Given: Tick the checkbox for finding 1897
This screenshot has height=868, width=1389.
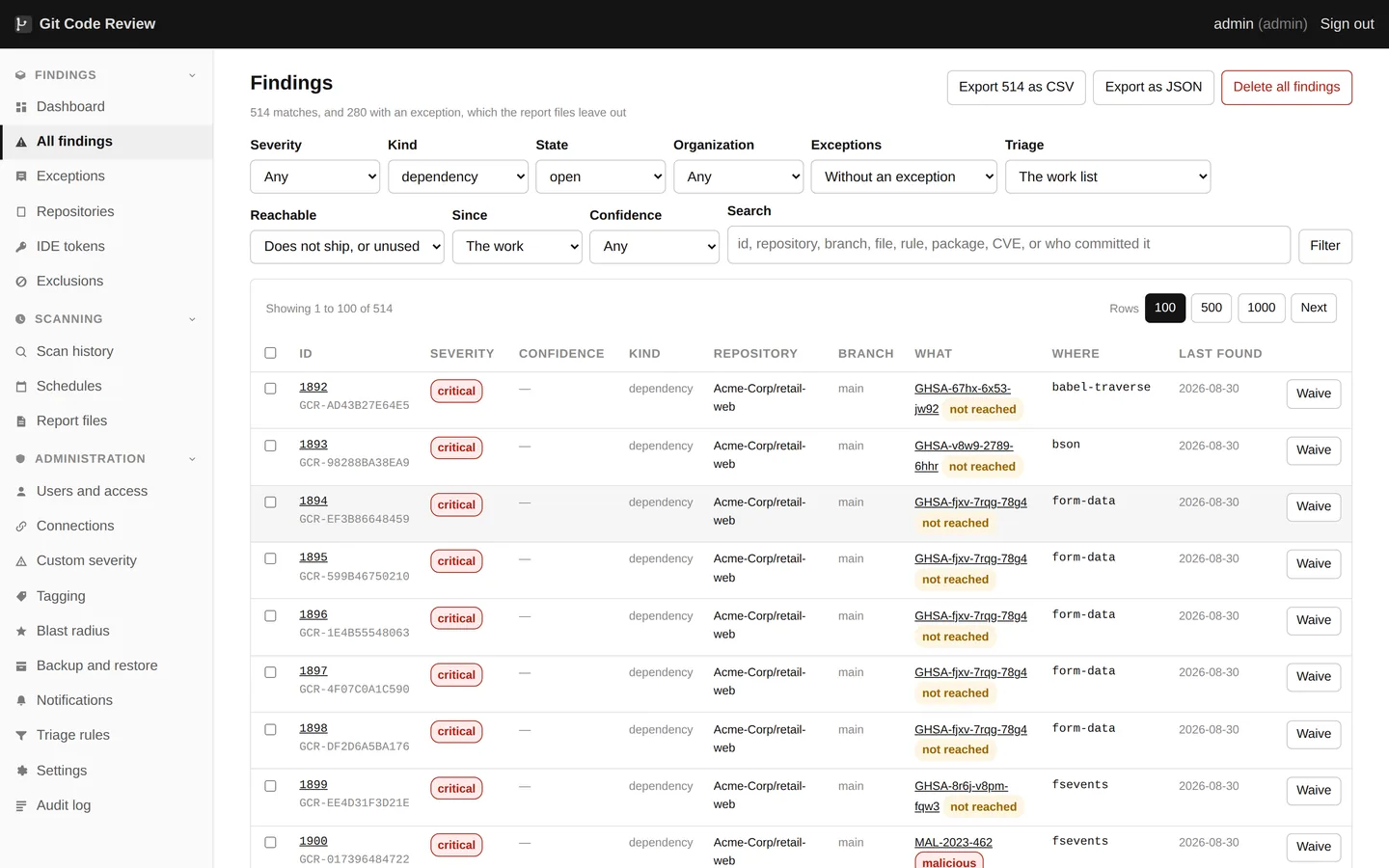Looking at the screenshot, I should (x=270, y=672).
